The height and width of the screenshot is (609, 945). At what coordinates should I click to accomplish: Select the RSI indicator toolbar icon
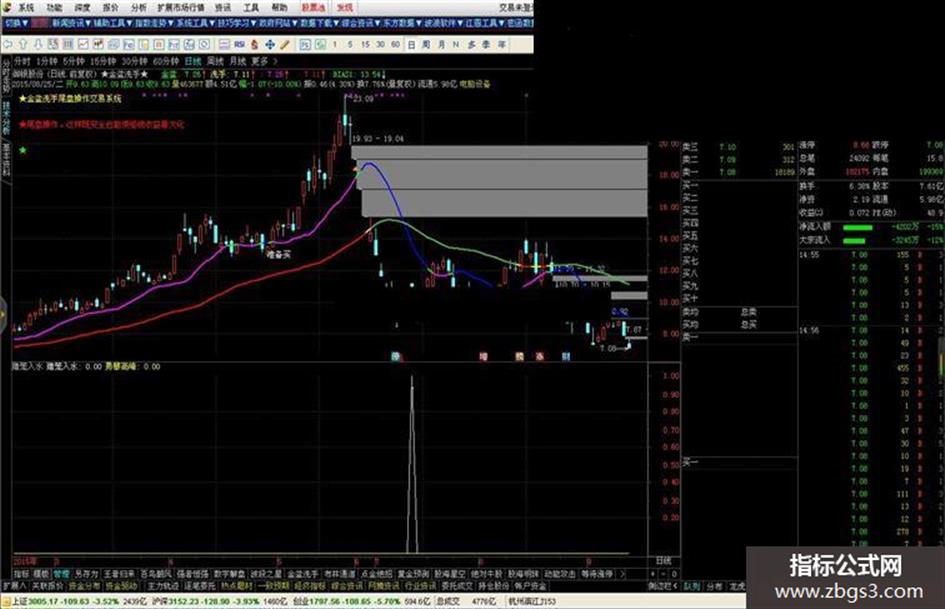tap(239, 45)
